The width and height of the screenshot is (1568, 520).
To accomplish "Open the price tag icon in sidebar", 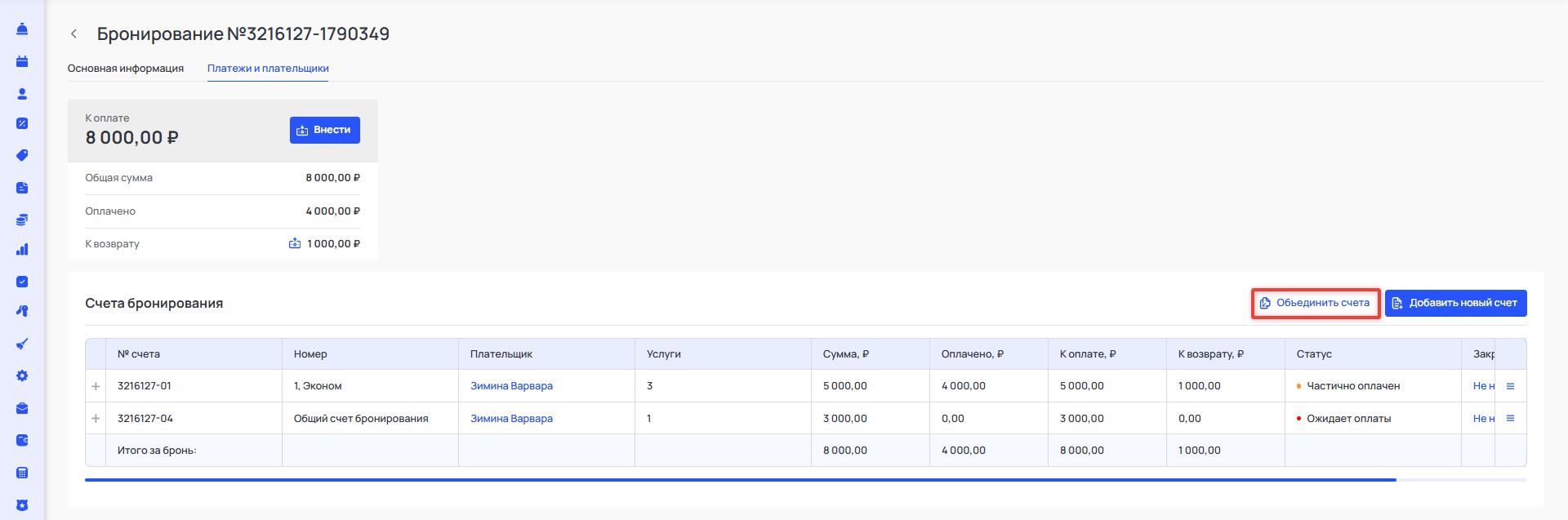I will [x=22, y=155].
